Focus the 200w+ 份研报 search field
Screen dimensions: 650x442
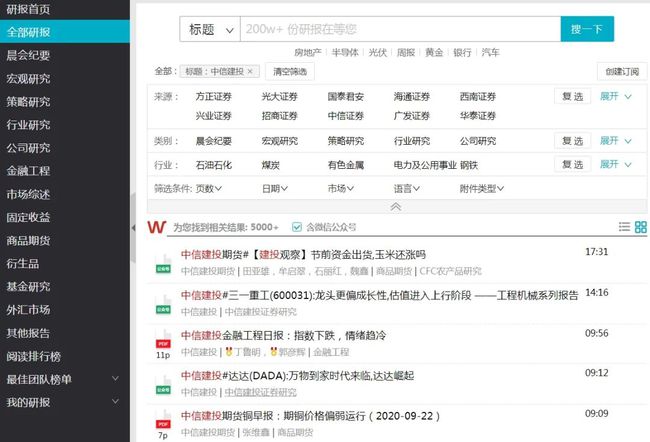pos(400,29)
